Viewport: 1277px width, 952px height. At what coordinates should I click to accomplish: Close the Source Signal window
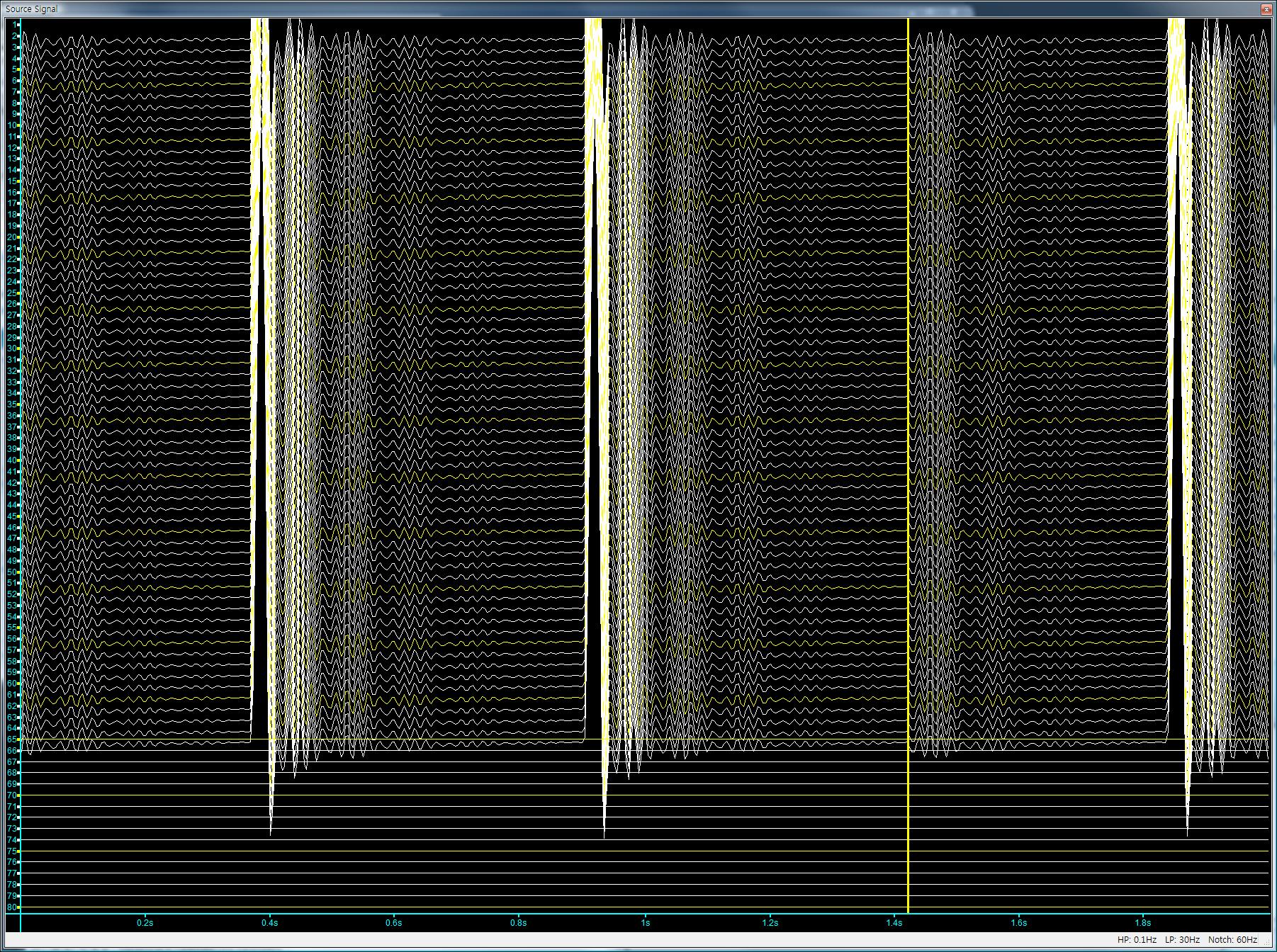pos(1266,8)
